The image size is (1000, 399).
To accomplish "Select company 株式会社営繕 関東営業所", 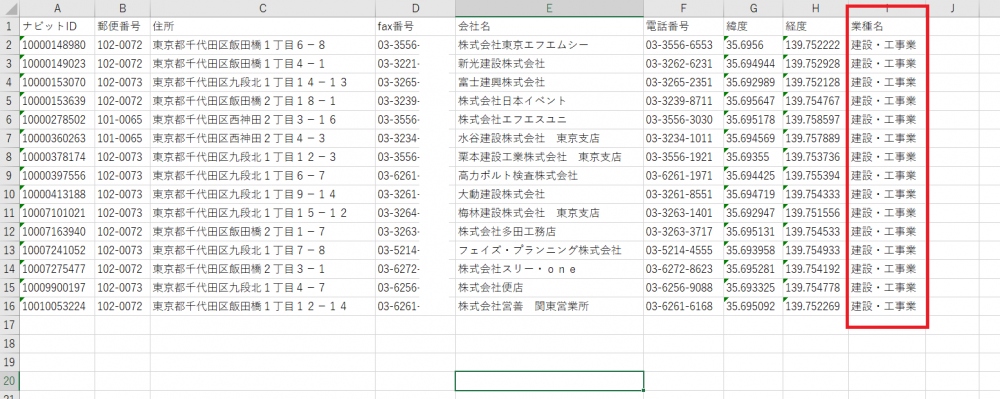I will (549, 306).
